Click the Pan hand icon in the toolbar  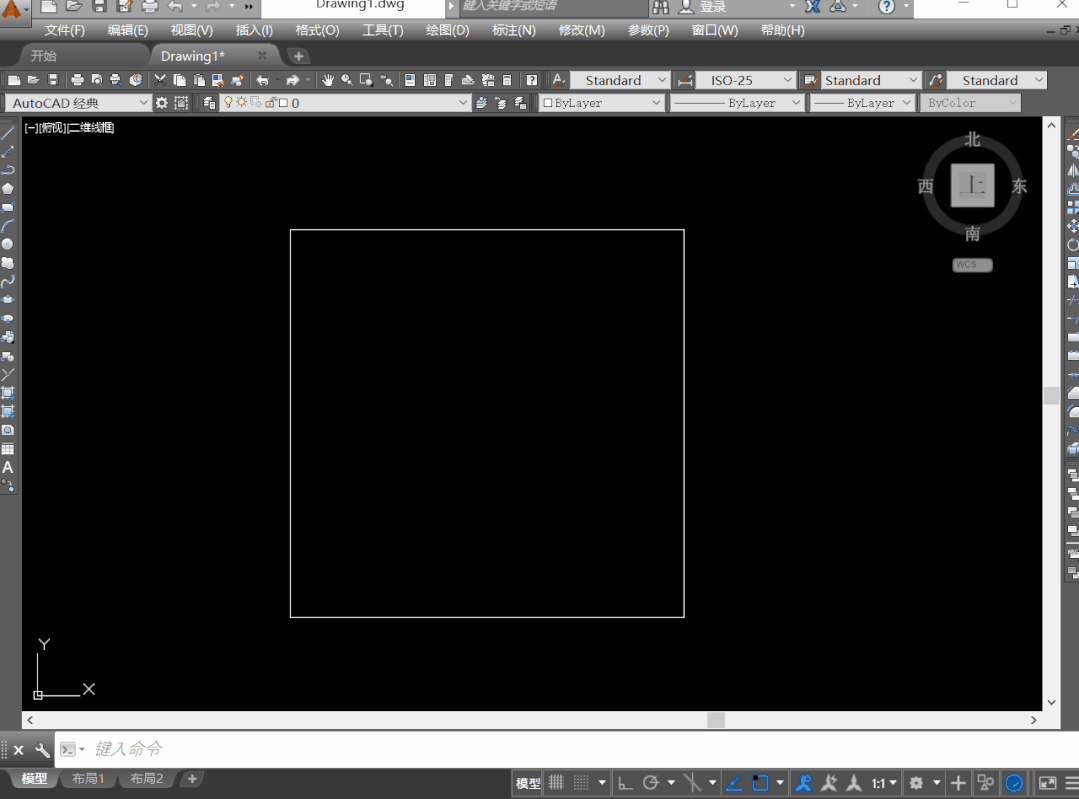click(x=328, y=81)
